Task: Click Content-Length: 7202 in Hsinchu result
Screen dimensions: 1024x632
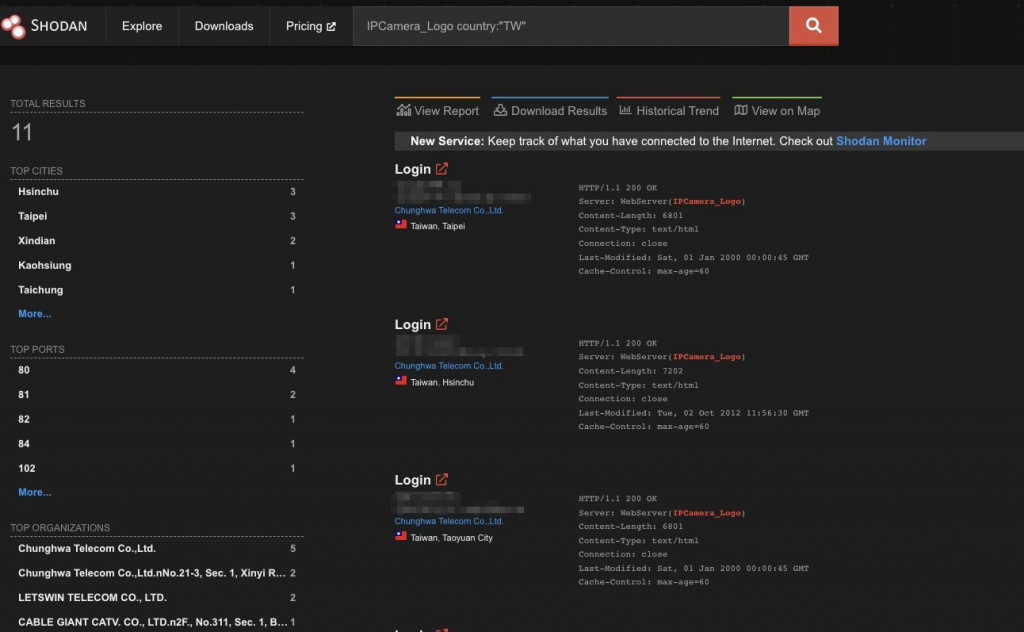Action: click(x=630, y=371)
